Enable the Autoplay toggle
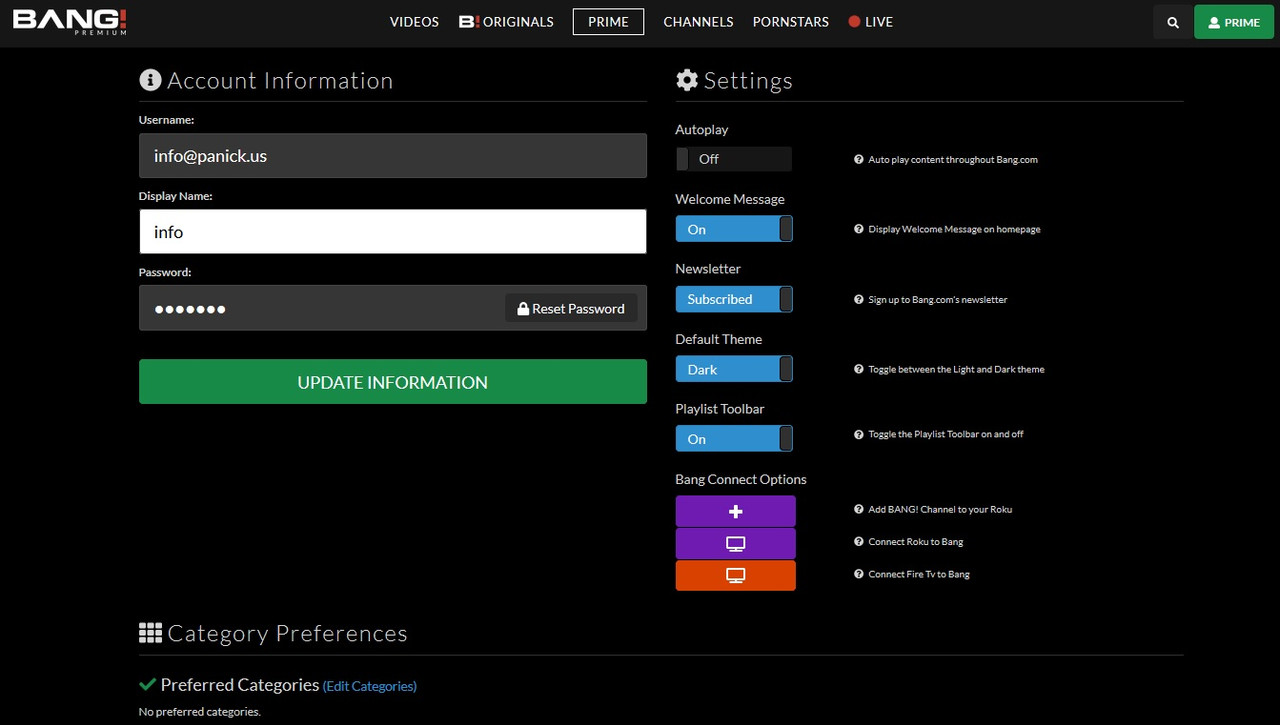 pyautogui.click(x=733, y=159)
